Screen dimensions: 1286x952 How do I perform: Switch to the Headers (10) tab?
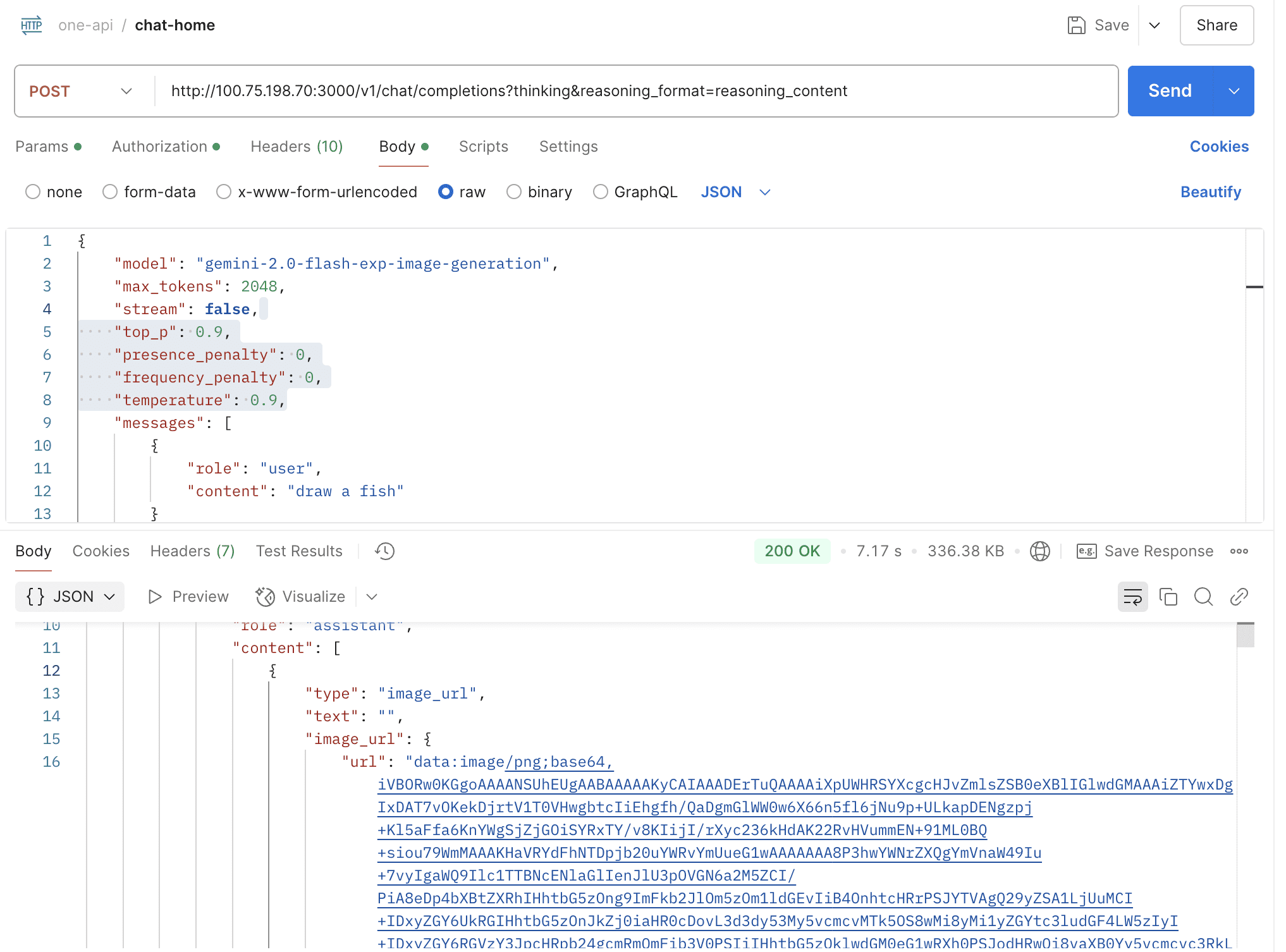tap(297, 147)
